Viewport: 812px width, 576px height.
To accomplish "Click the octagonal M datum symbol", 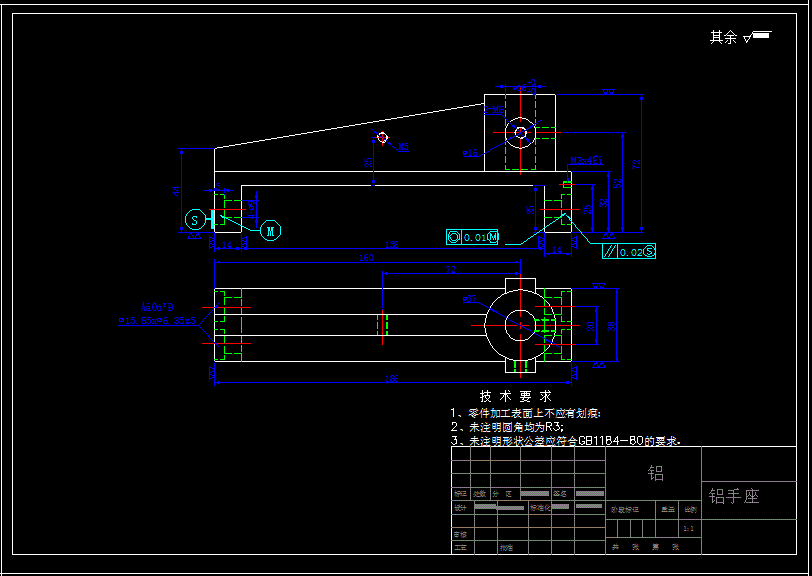I will (270, 231).
